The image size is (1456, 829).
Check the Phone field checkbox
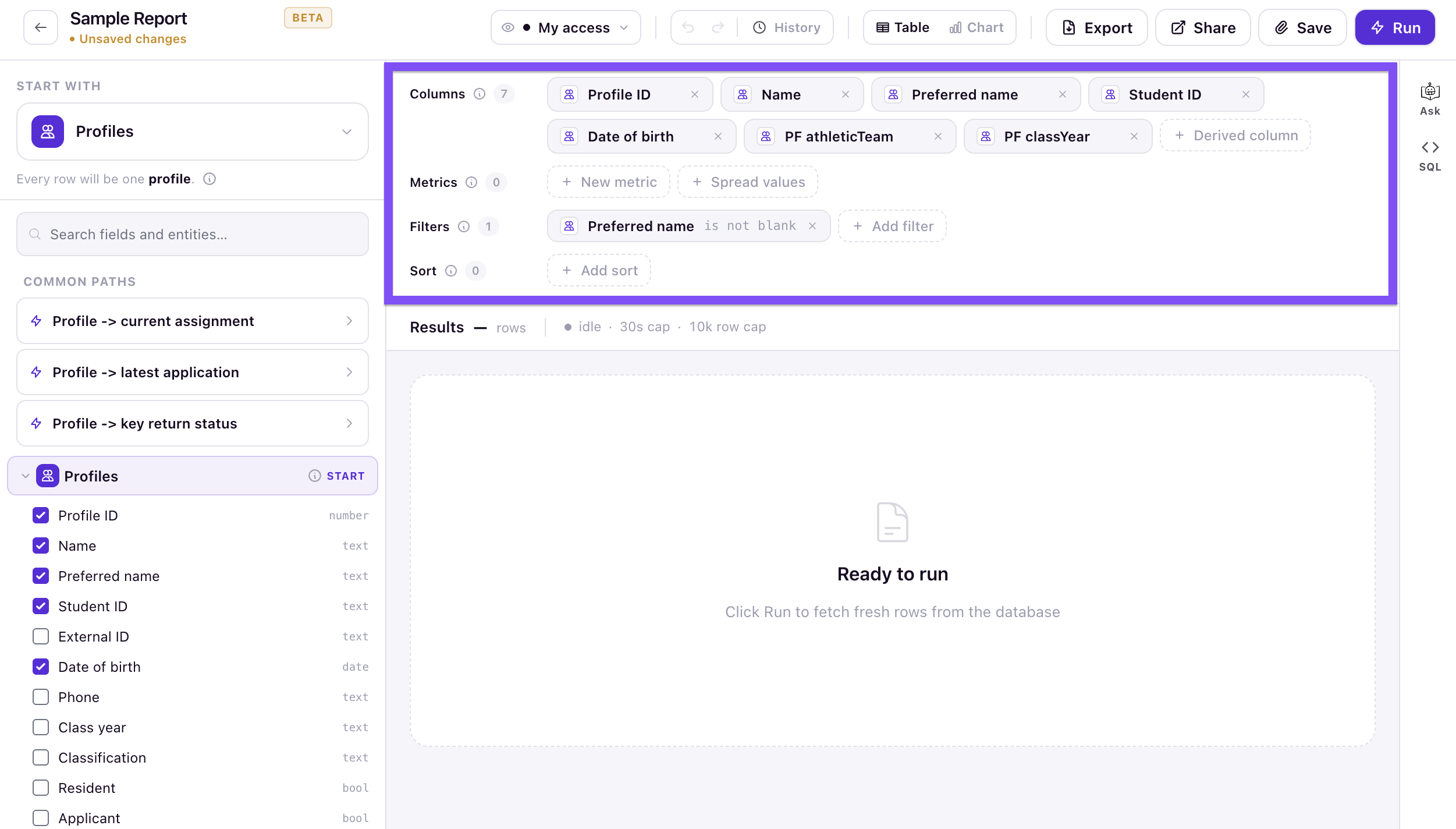41,697
